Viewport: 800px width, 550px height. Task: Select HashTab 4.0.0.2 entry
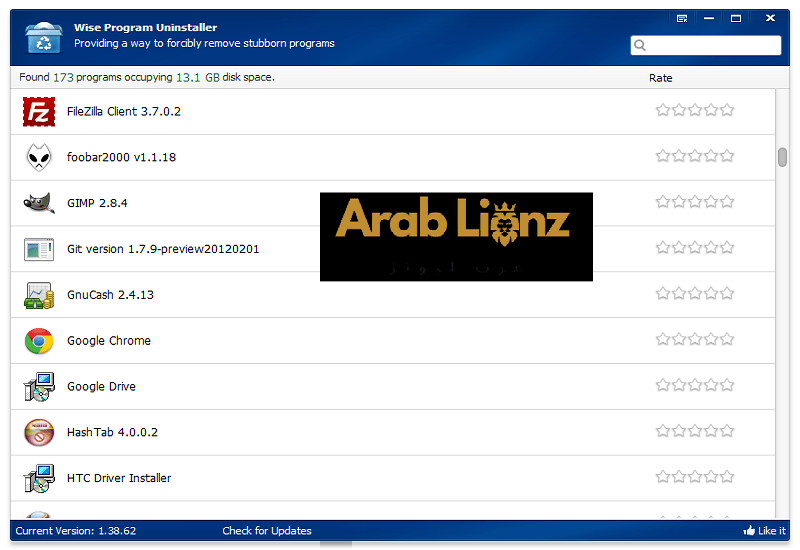point(393,433)
